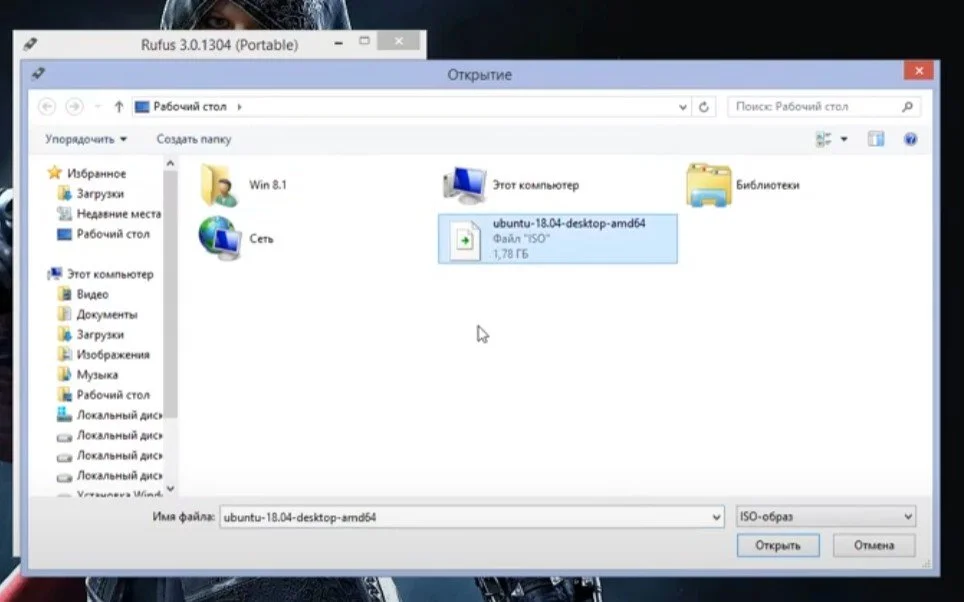Select Рабочий стол under Избранное
Viewport: 964px width, 602px height.
(x=113, y=234)
